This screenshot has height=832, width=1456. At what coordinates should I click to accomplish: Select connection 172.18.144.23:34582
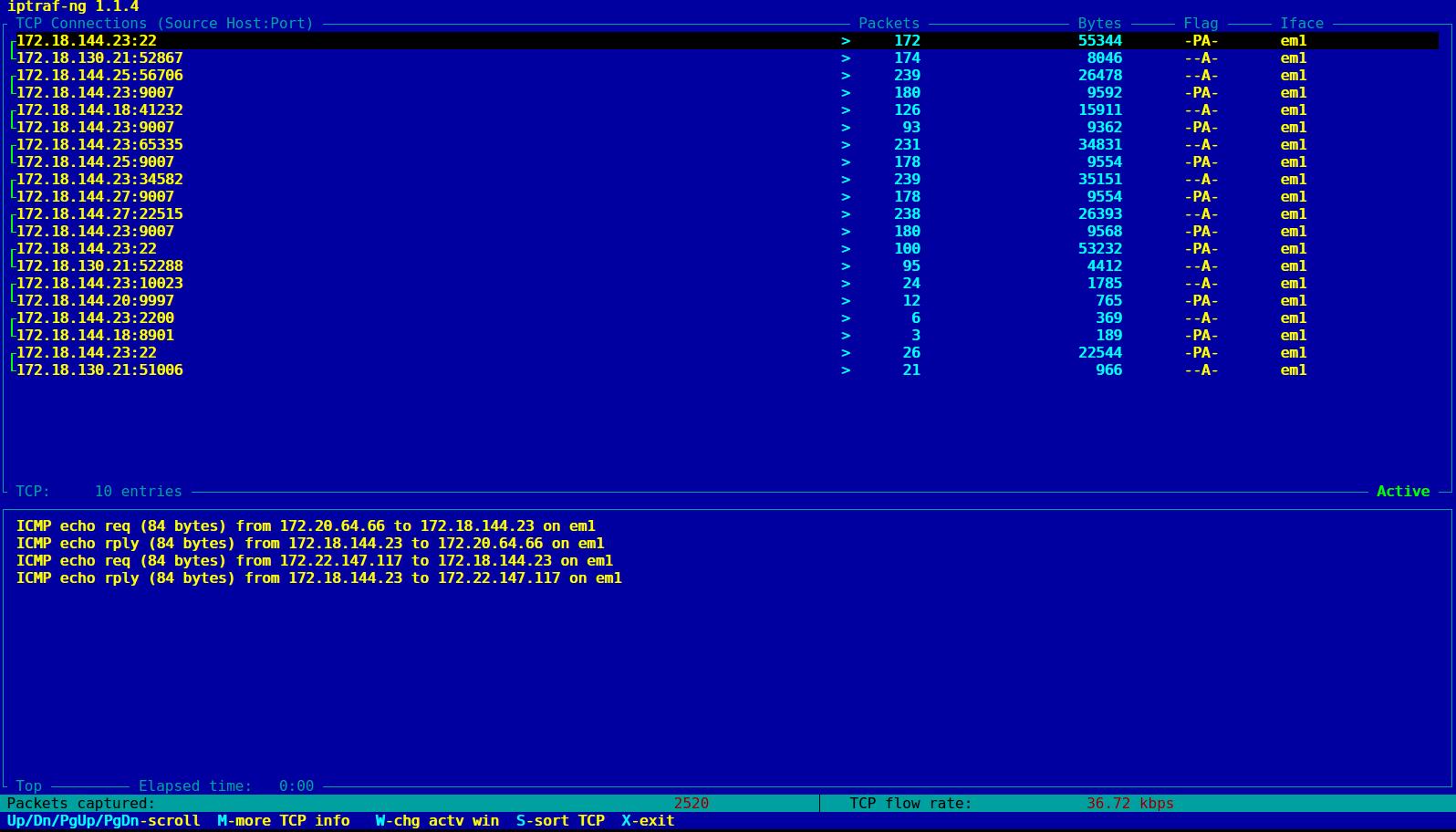click(x=727, y=180)
